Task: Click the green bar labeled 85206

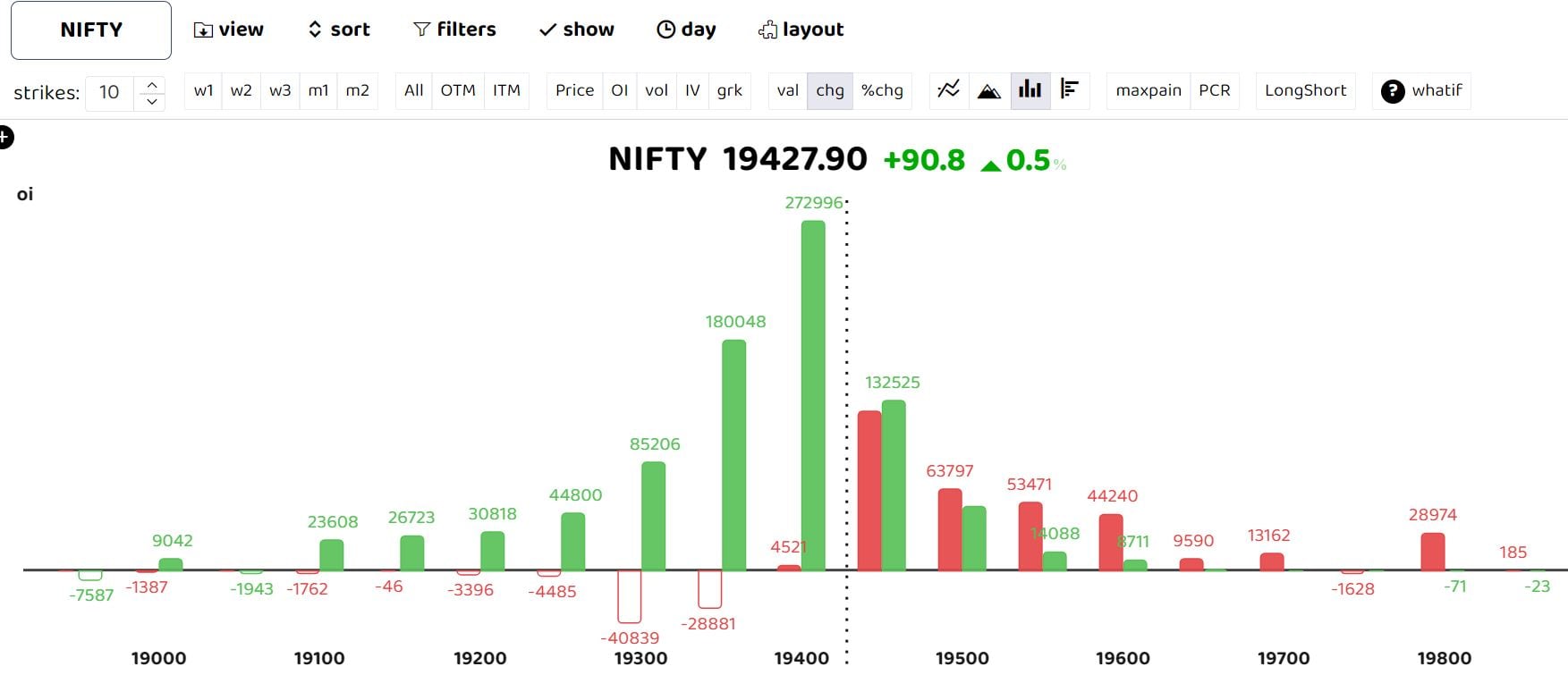Action: click(653, 516)
